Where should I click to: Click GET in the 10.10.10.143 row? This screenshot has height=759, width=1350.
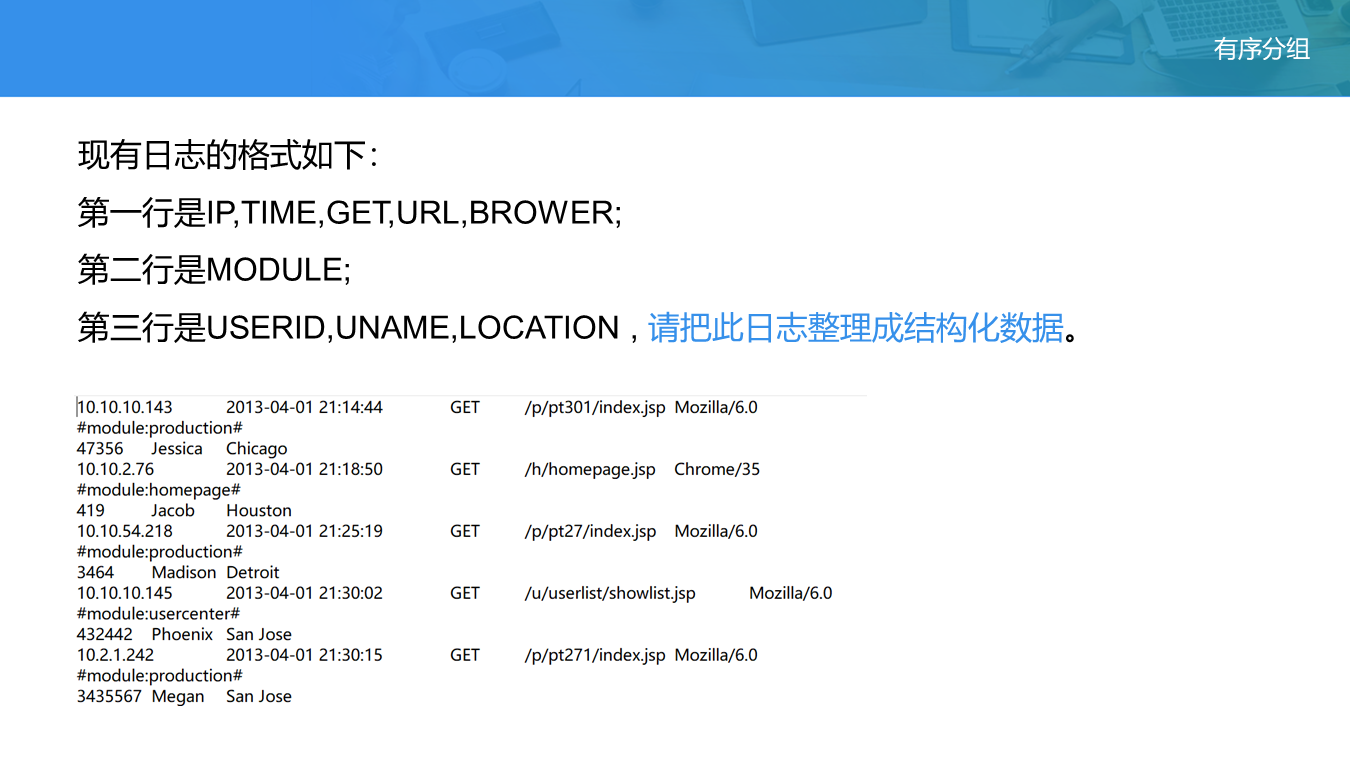(465, 408)
